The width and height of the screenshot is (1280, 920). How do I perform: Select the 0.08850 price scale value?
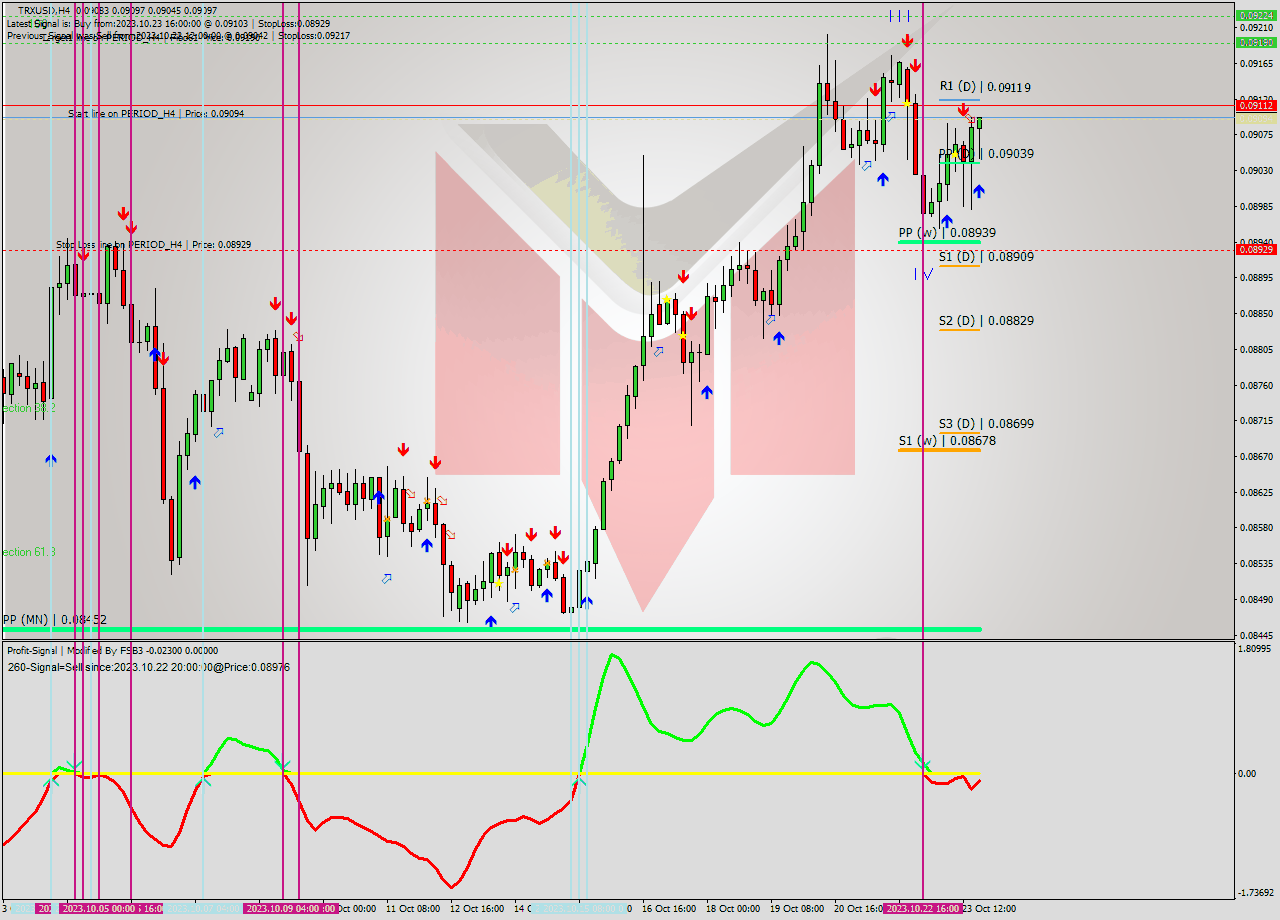(1256, 313)
